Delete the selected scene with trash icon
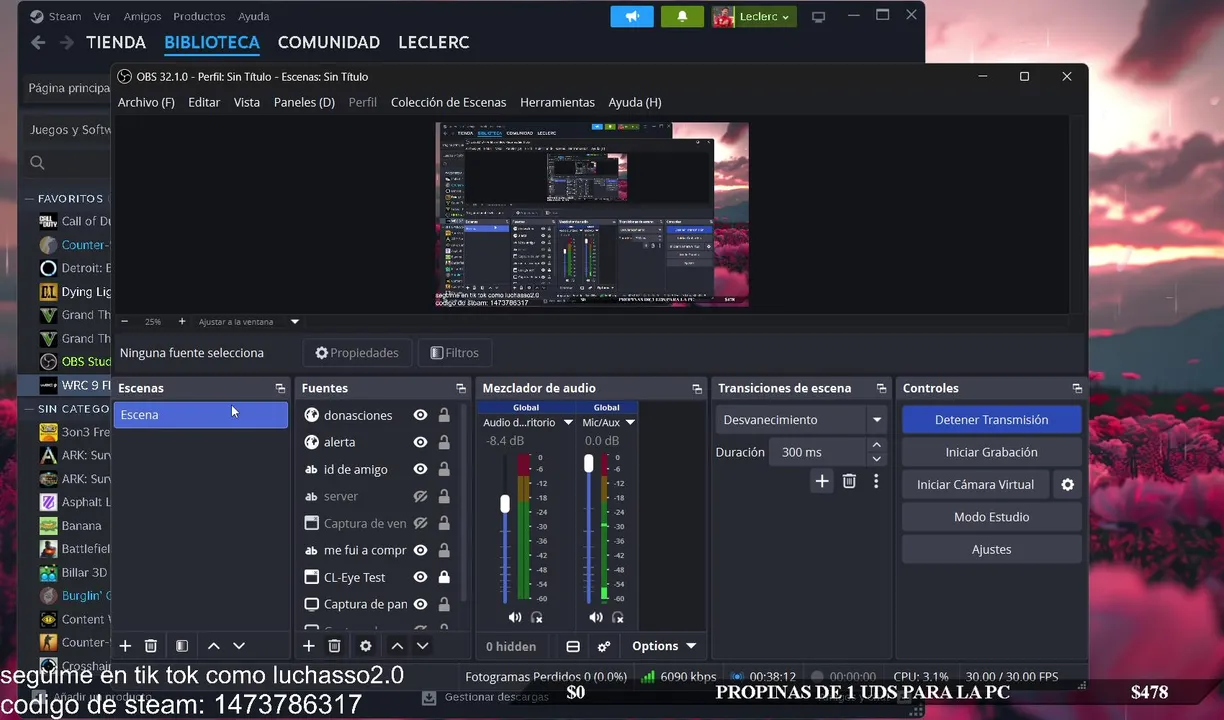Screen dimensions: 1224x720 151,646
